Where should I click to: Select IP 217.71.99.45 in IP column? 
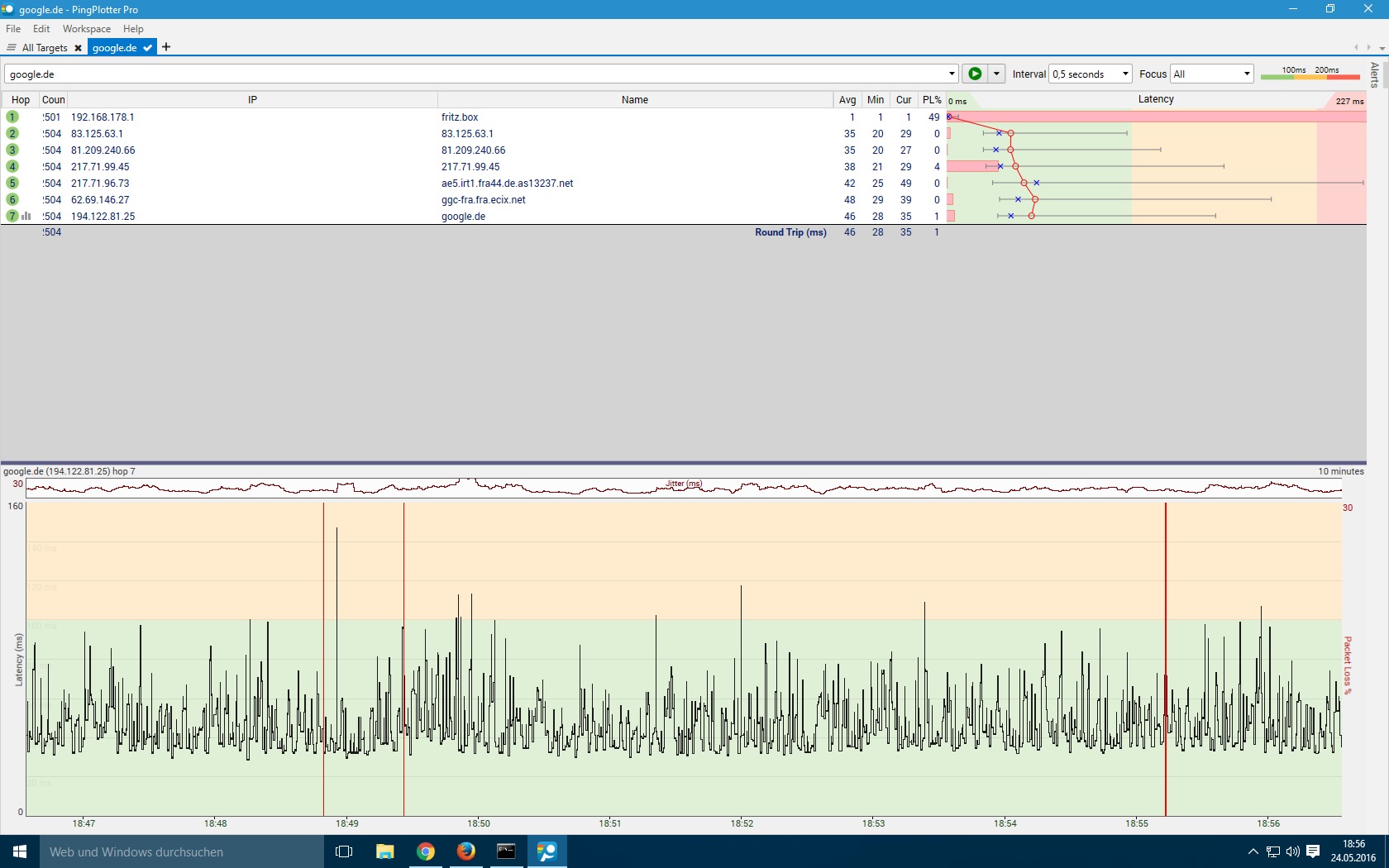tap(100, 167)
